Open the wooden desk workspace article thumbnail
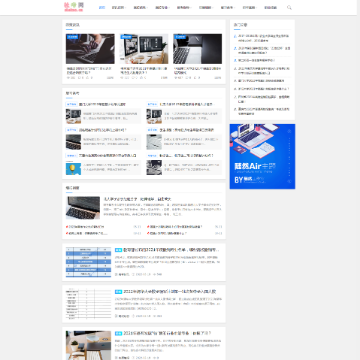 (x=88, y=345)
